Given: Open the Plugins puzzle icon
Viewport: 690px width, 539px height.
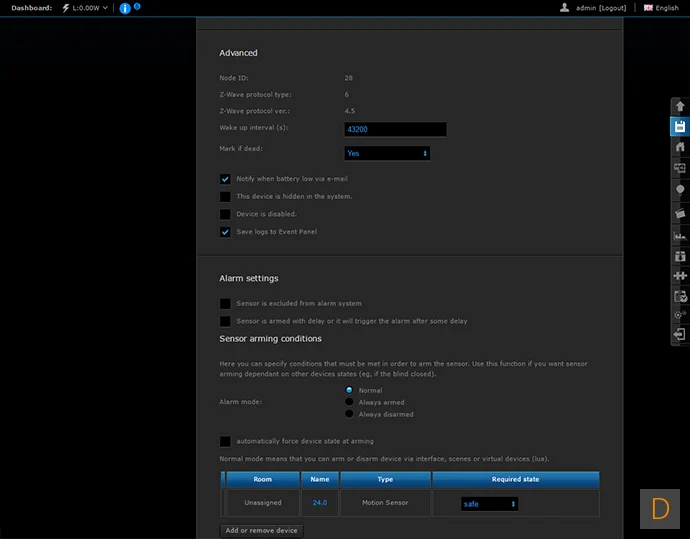Looking at the screenshot, I should click(680, 276).
